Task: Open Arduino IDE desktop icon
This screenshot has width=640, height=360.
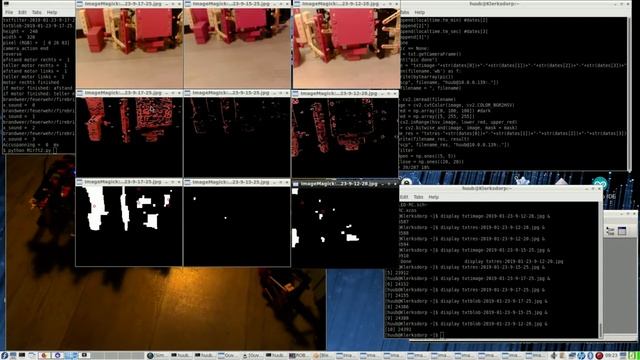Action: pyautogui.click(x=600, y=183)
